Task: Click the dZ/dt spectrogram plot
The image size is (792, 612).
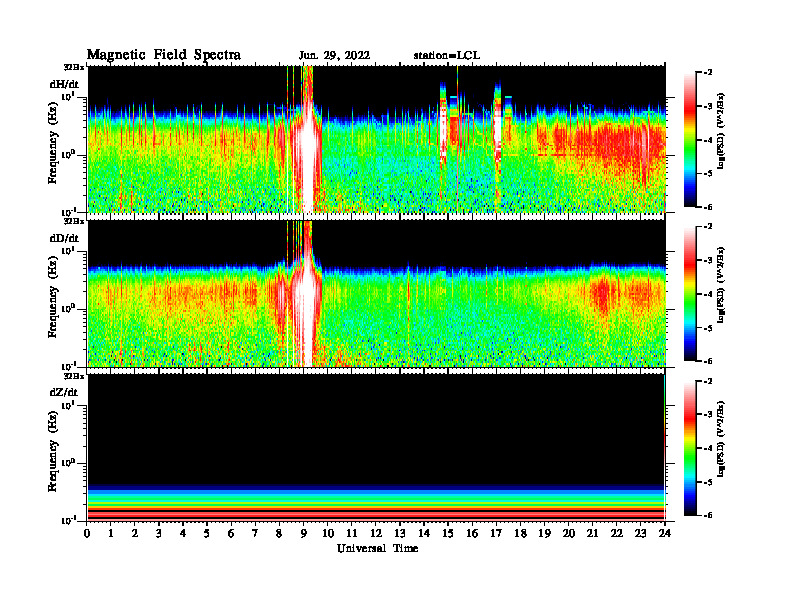Action: click(x=376, y=447)
